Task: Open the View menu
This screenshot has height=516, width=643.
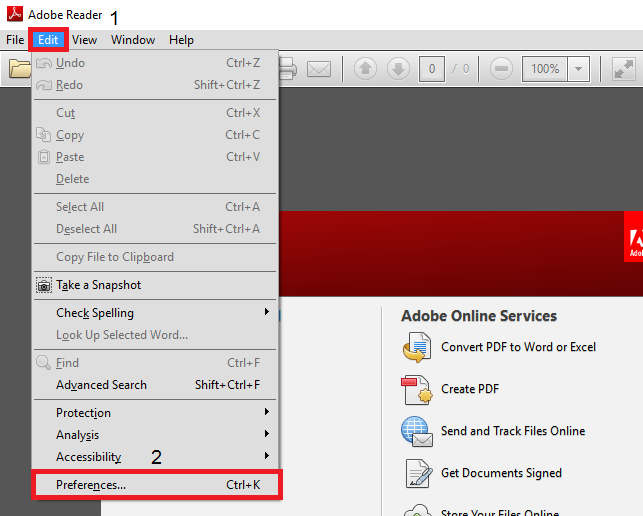Action: 84,40
